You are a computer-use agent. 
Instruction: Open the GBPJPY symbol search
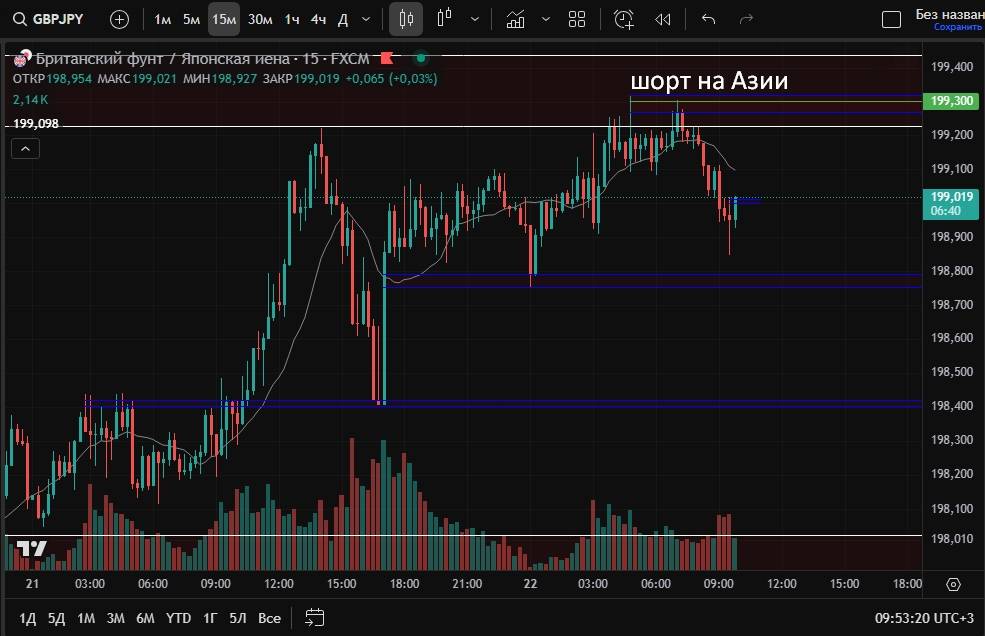(52, 19)
